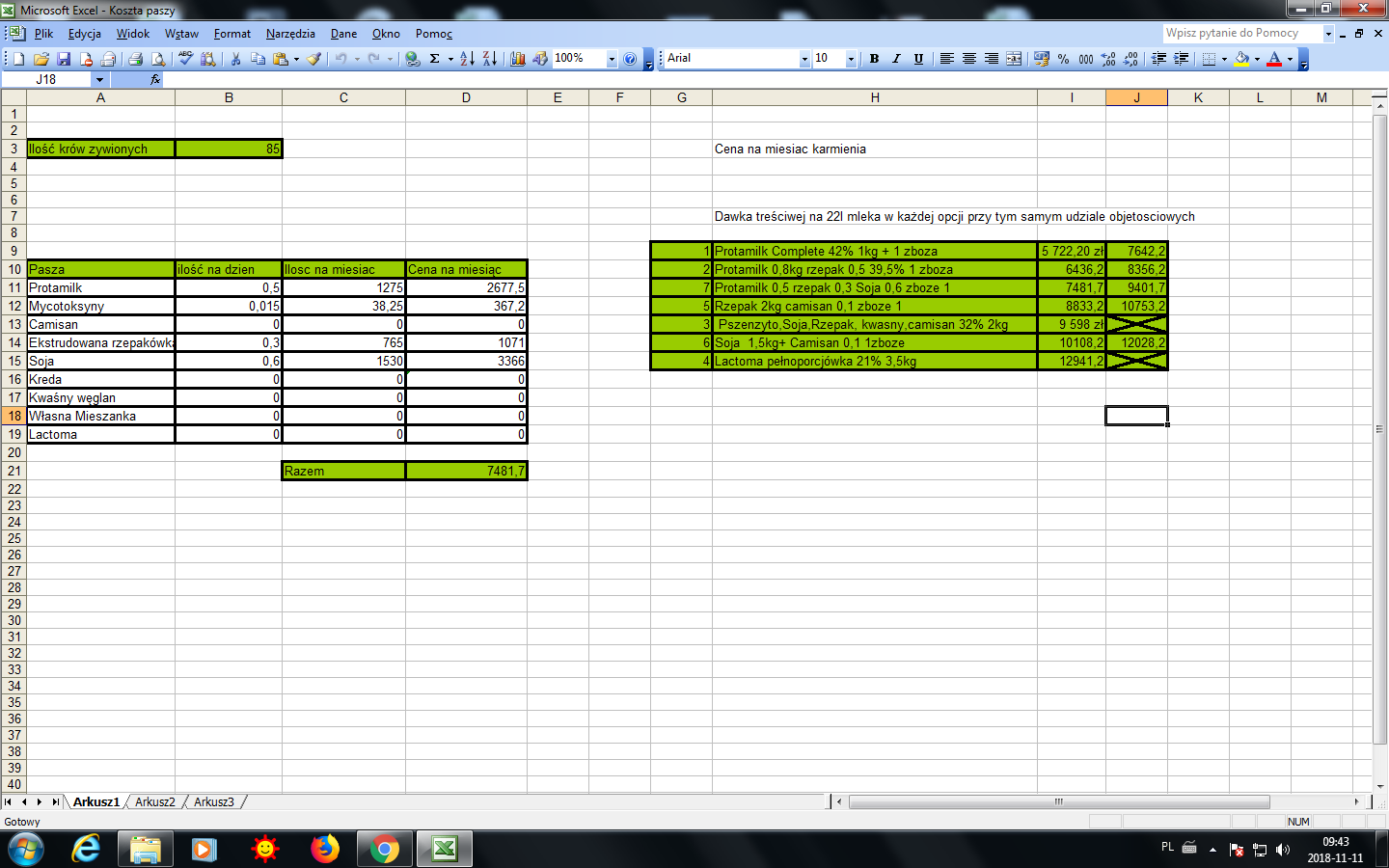
Task: Click the Save icon in toolbar
Action: pyautogui.click(x=64, y=59)
